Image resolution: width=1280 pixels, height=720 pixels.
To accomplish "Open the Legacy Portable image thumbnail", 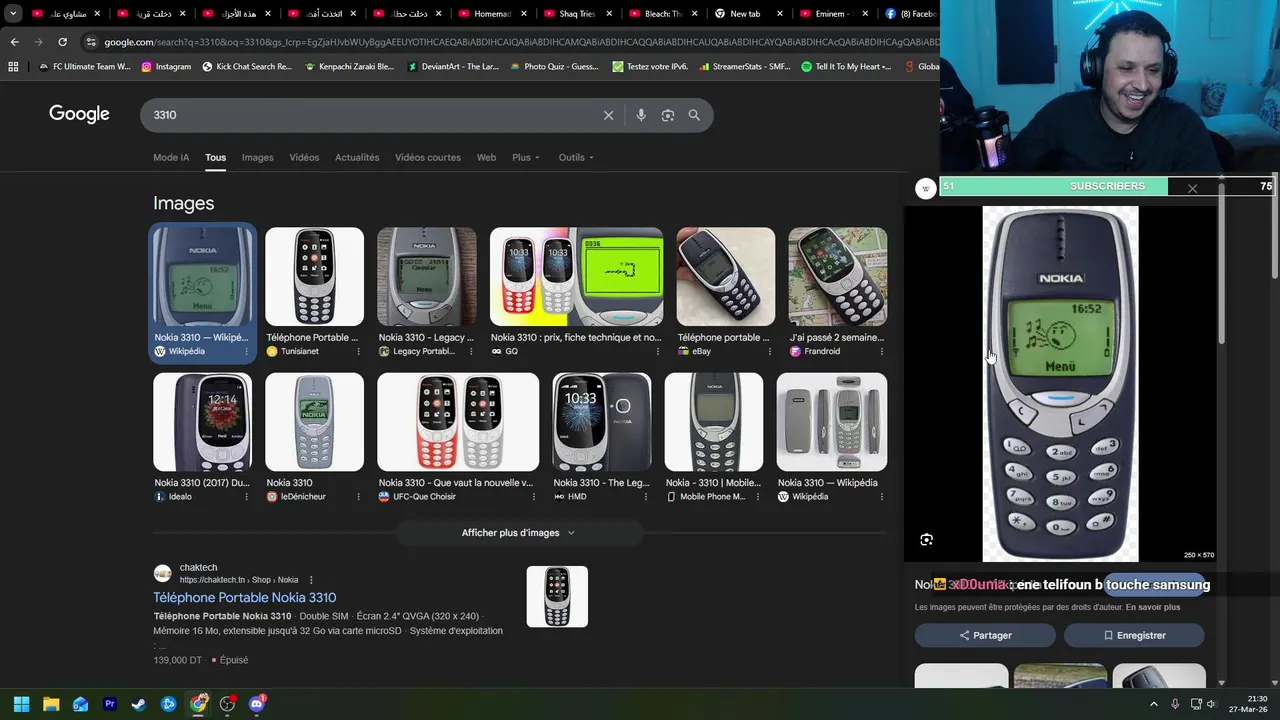I will pyautogui.click(x=426, y=277).
